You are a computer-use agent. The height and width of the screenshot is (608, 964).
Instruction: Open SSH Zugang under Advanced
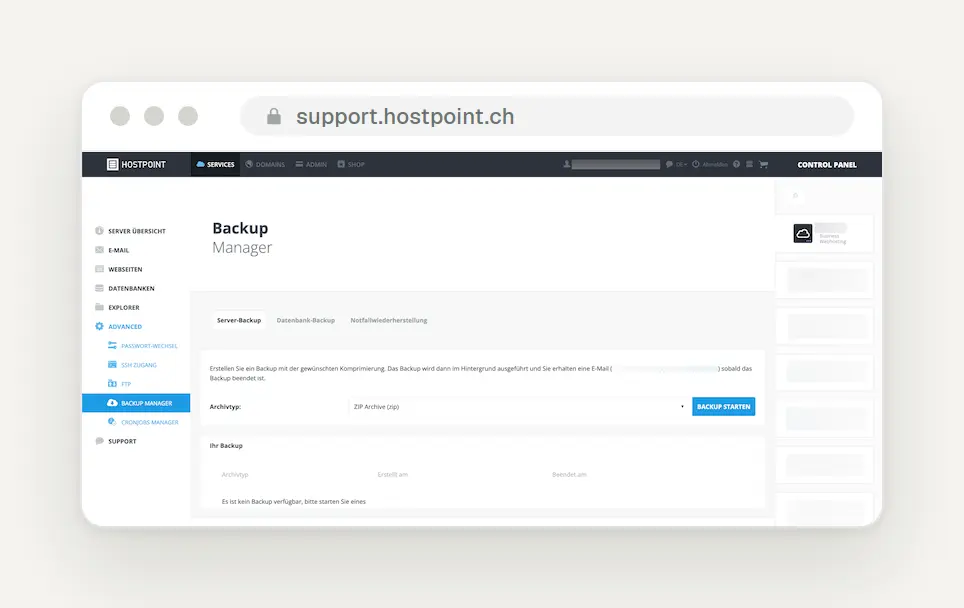[132, 365]
